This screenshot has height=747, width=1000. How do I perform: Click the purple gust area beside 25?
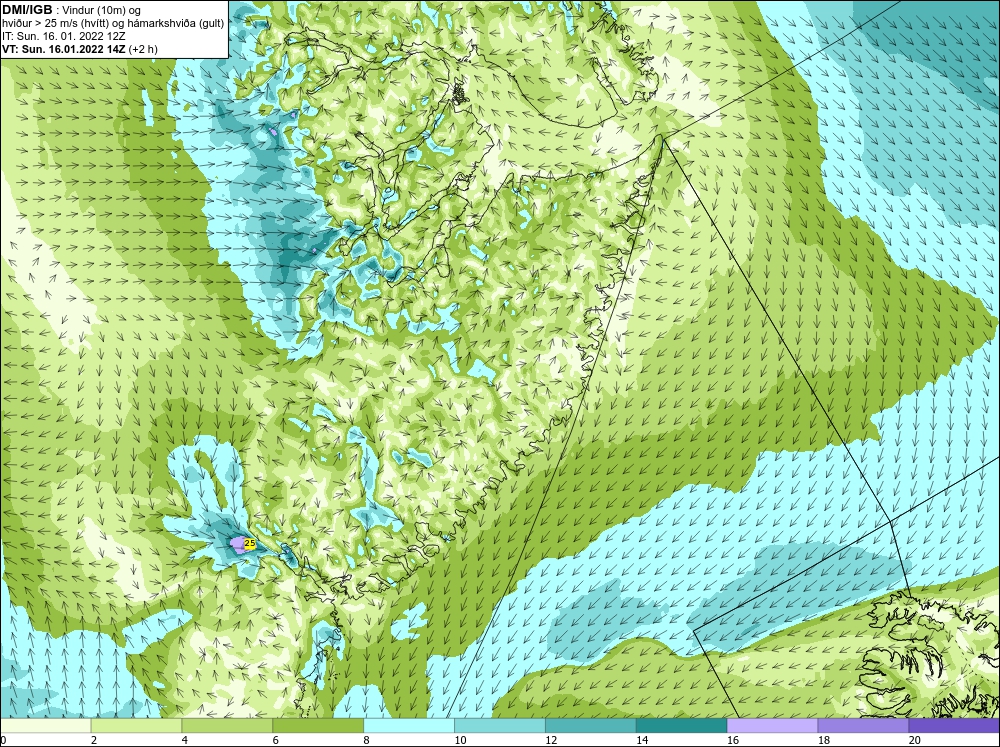[x=237, y=544]
